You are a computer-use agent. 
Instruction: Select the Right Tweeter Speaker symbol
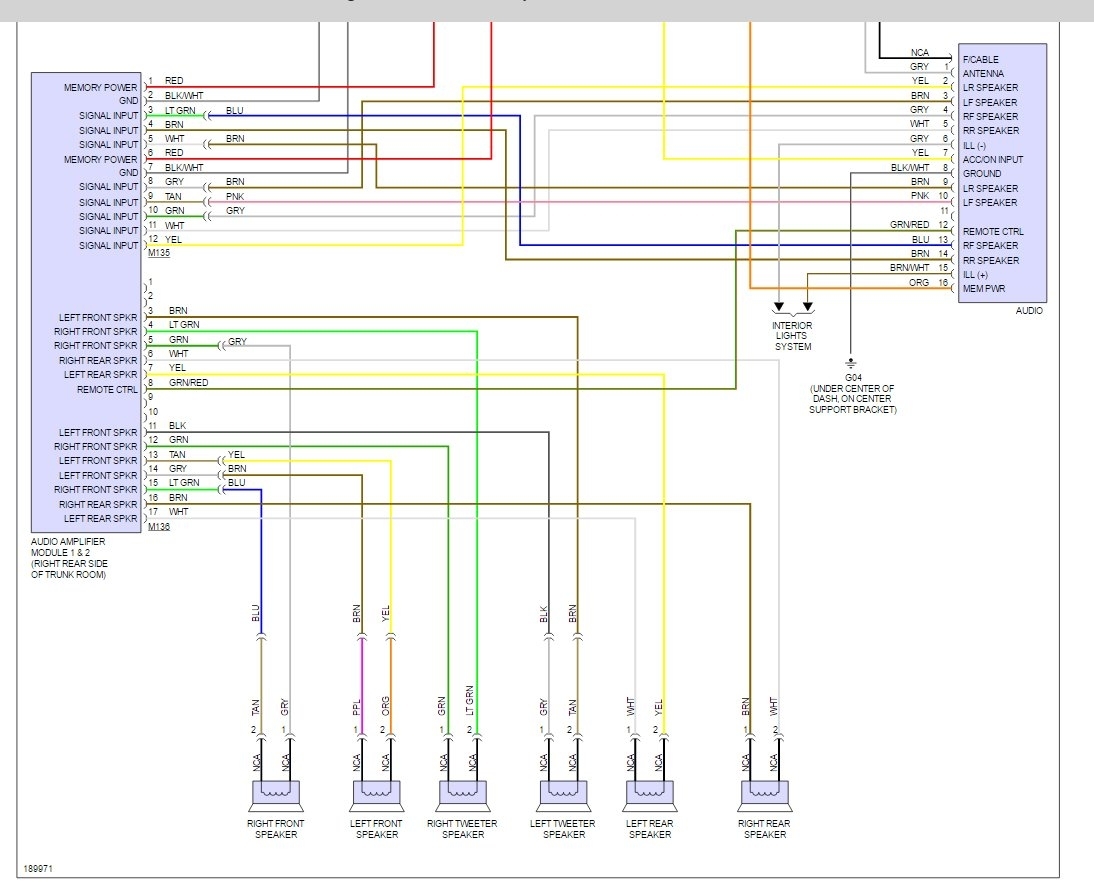pos(463,796)
